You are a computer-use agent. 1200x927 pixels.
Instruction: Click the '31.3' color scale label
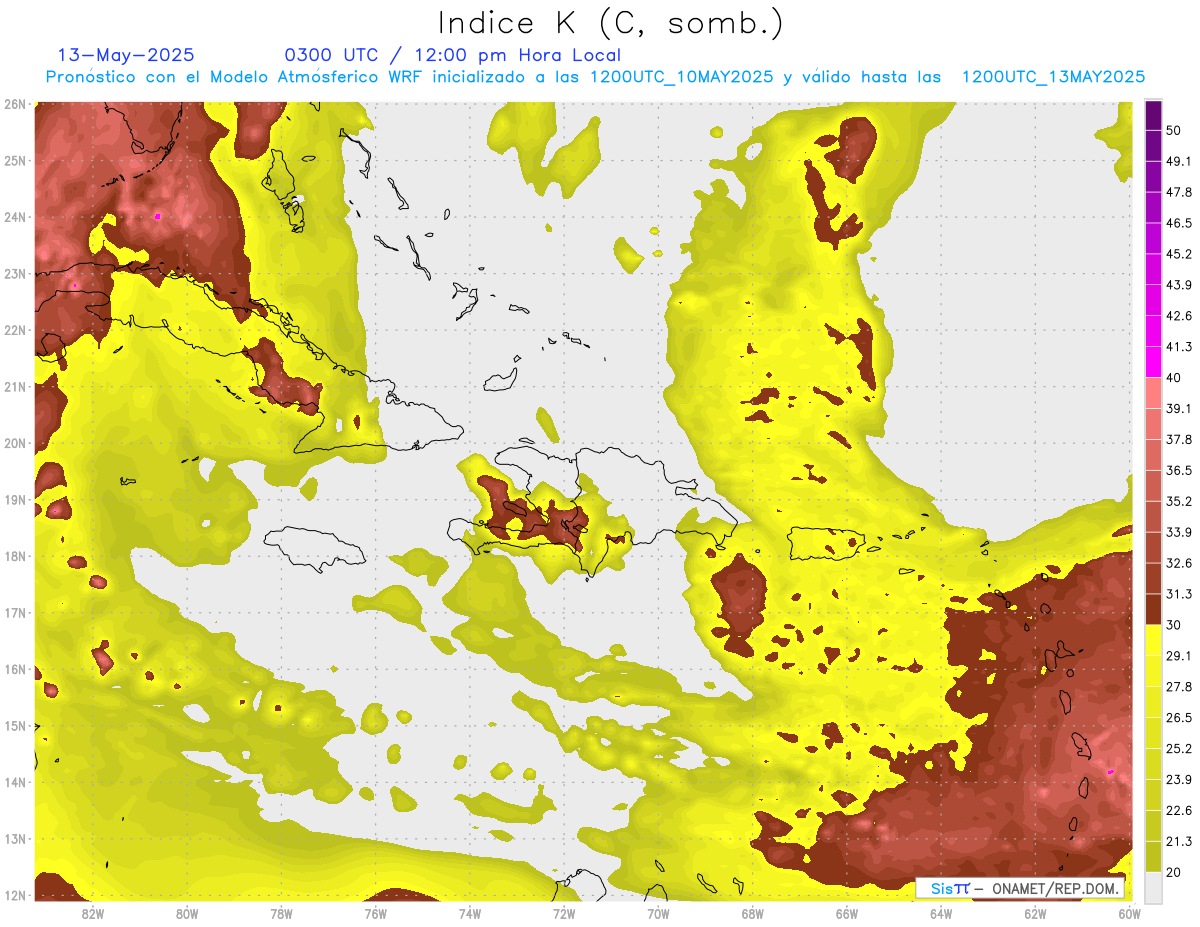click(x=1179, y=594)
